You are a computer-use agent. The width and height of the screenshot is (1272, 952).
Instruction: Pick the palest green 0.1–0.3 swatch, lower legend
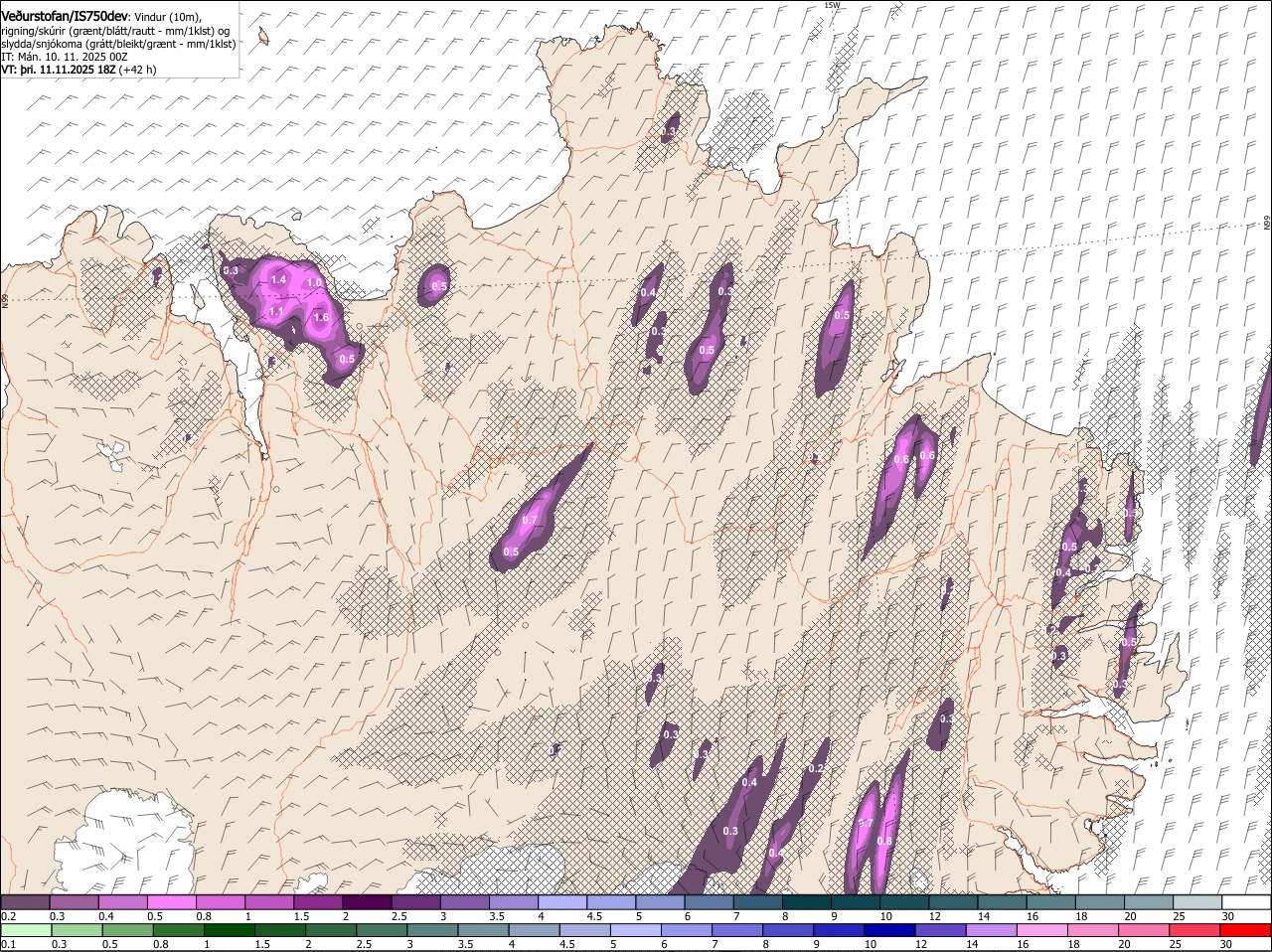click(26, 931)
